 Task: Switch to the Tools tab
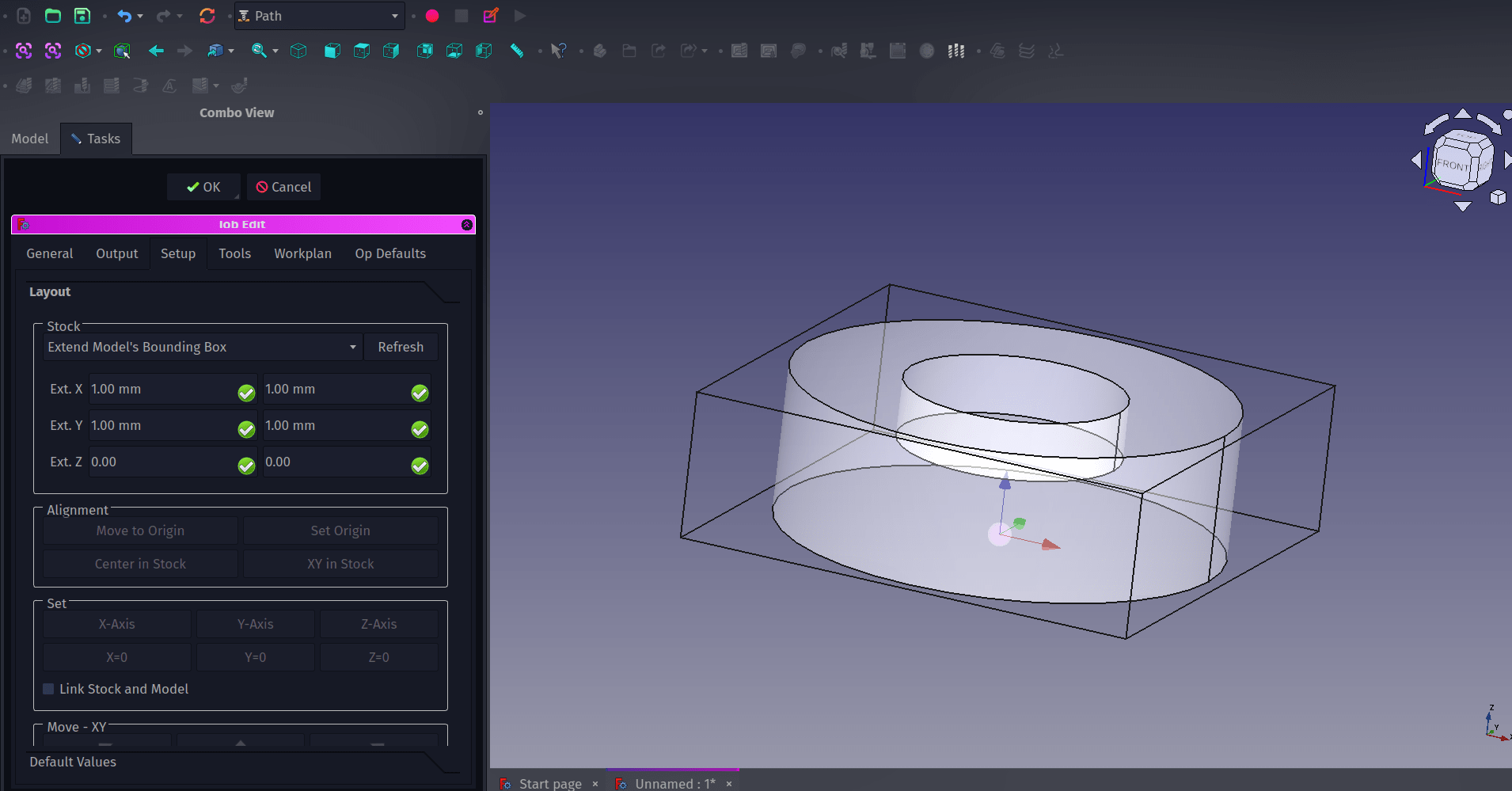tap(234, 253)
